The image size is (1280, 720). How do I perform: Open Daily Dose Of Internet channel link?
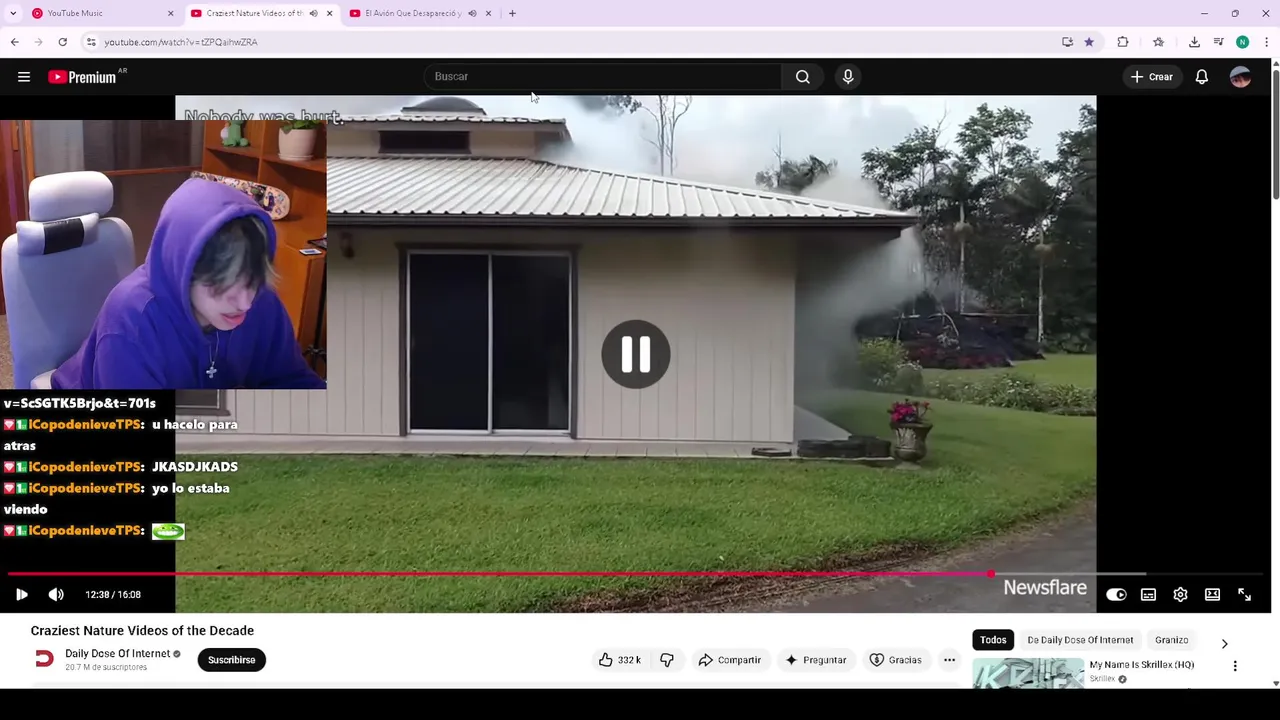tap(117, 654)
